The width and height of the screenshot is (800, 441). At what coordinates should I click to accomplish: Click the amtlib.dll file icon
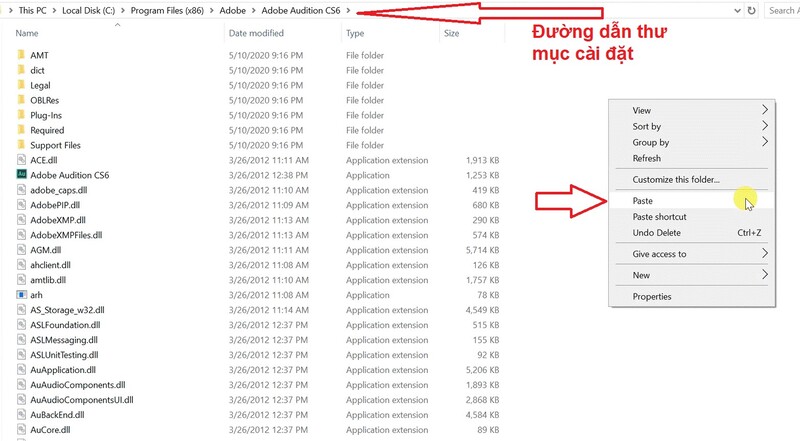pyautogui.click(x=21, y=280)
